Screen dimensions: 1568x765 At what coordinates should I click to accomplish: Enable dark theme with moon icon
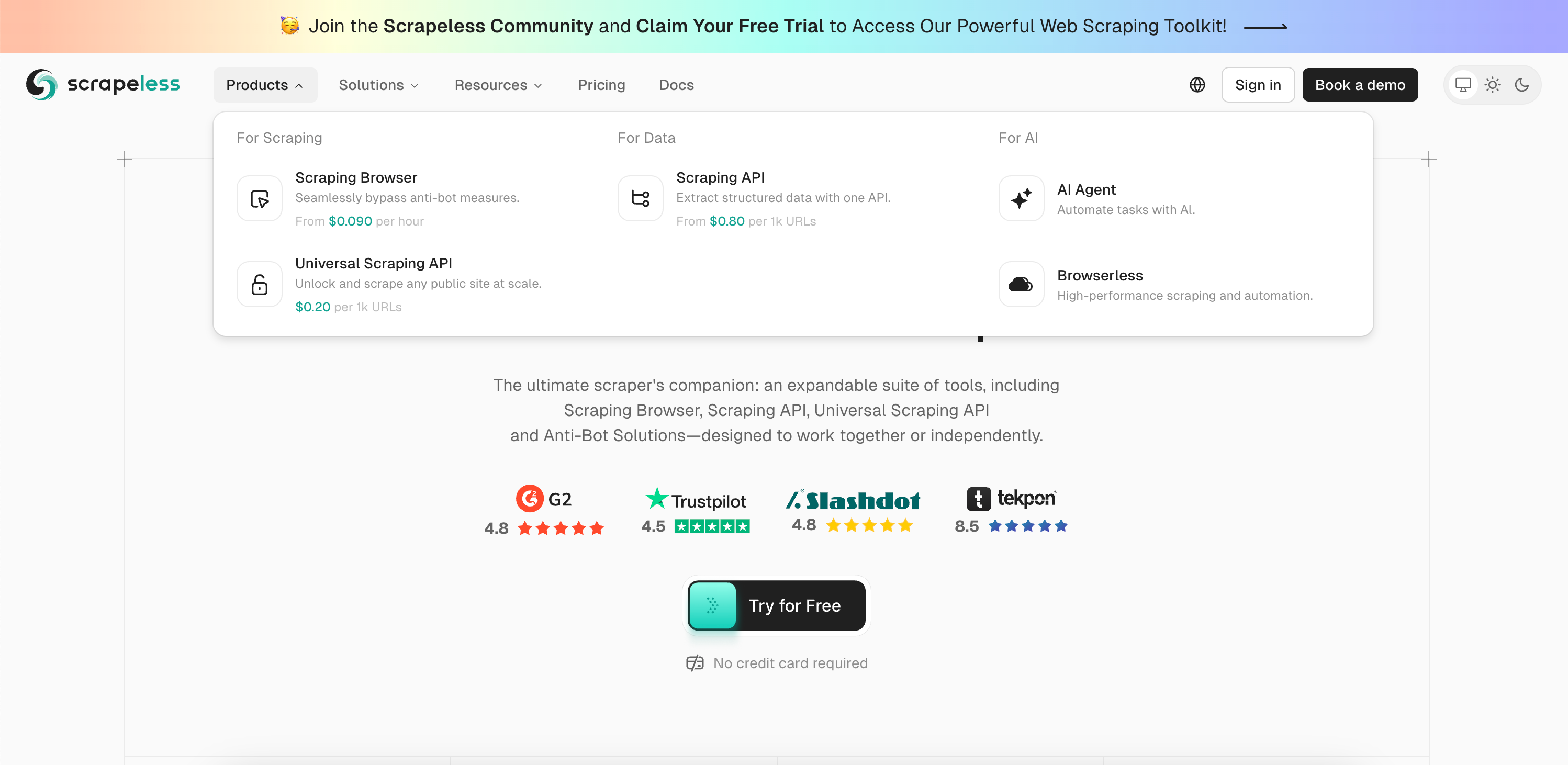[x=1522, y=85]
